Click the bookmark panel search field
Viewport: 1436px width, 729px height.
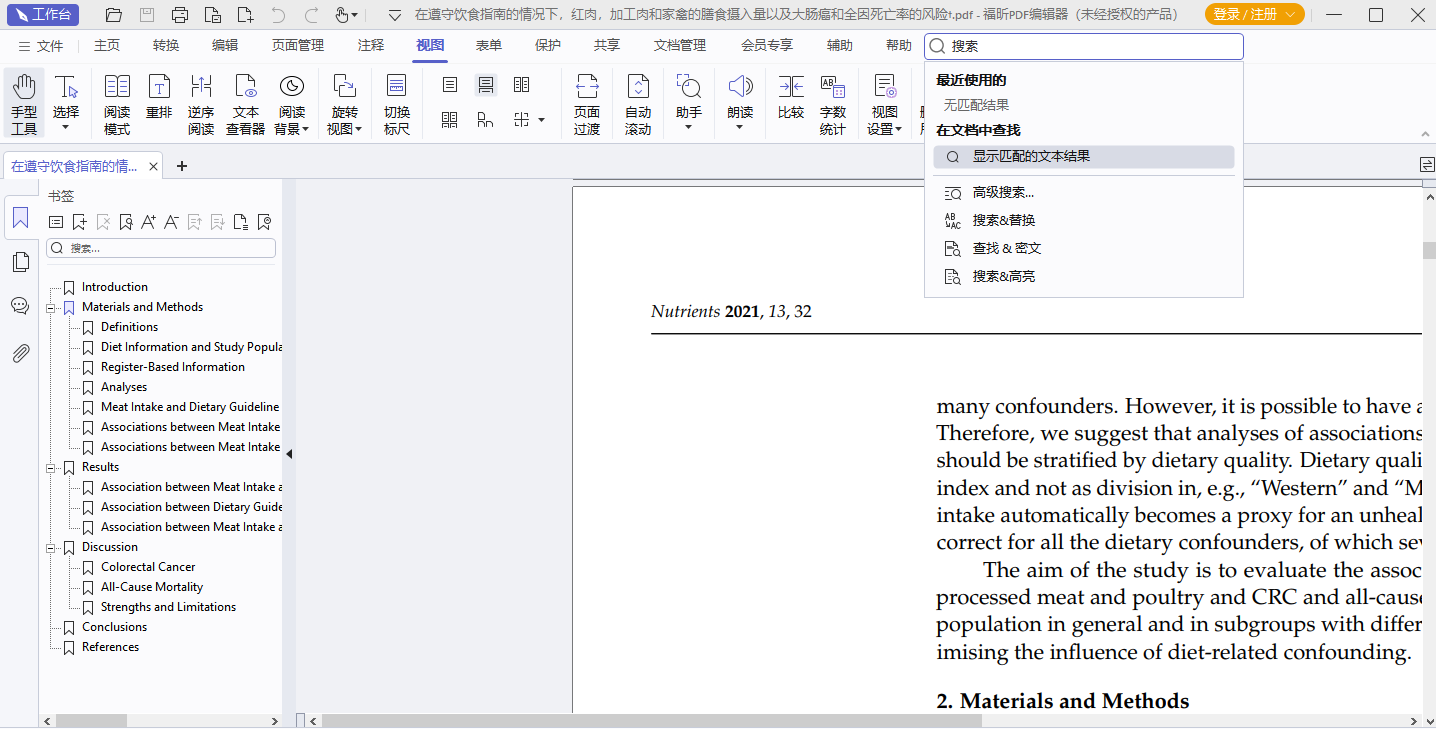point(161,248)
